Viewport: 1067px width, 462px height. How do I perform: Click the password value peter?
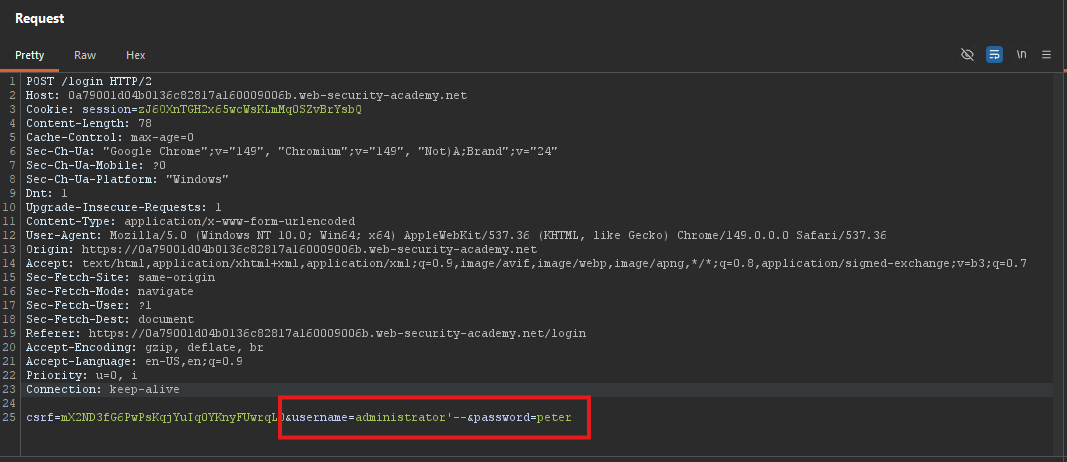pyautogui.click(x=554, y=417)
